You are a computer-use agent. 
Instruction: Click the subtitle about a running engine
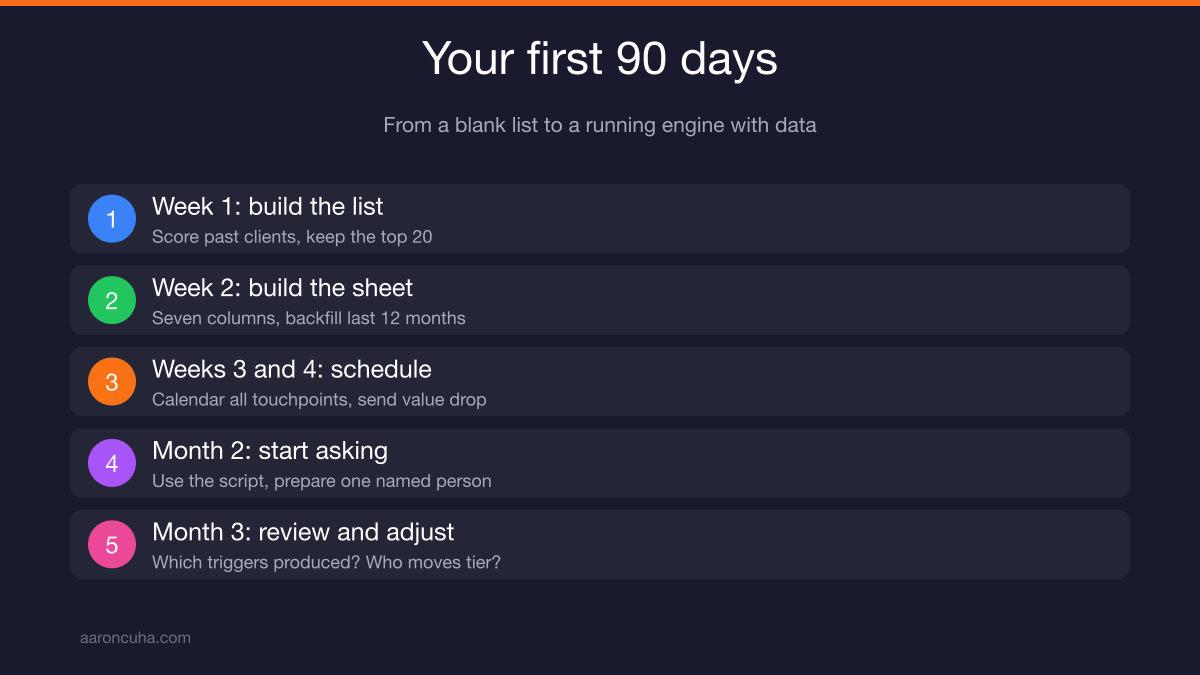point(600,126)
